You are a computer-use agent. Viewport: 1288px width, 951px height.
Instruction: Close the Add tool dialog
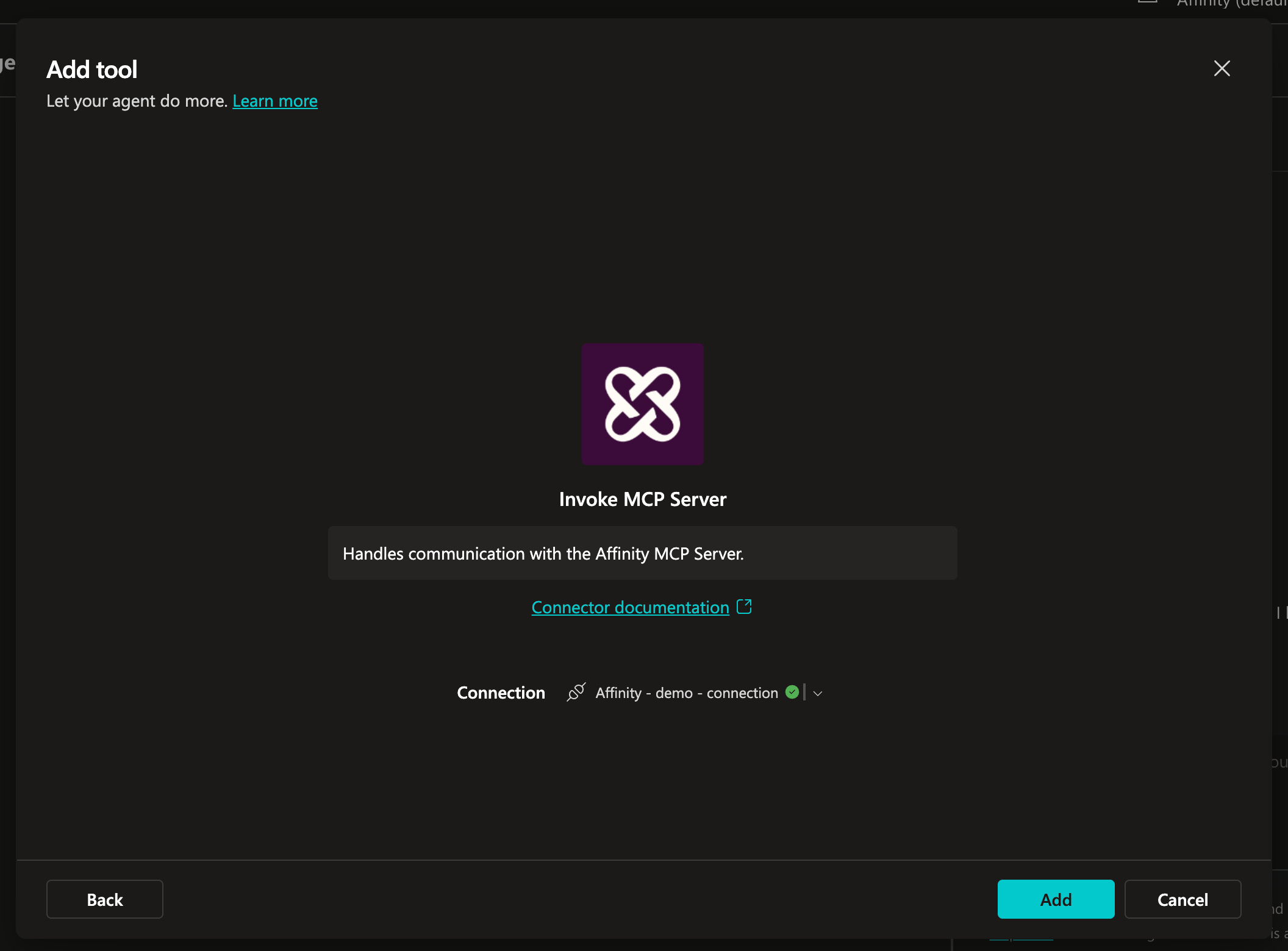(x=1222, y=68)
